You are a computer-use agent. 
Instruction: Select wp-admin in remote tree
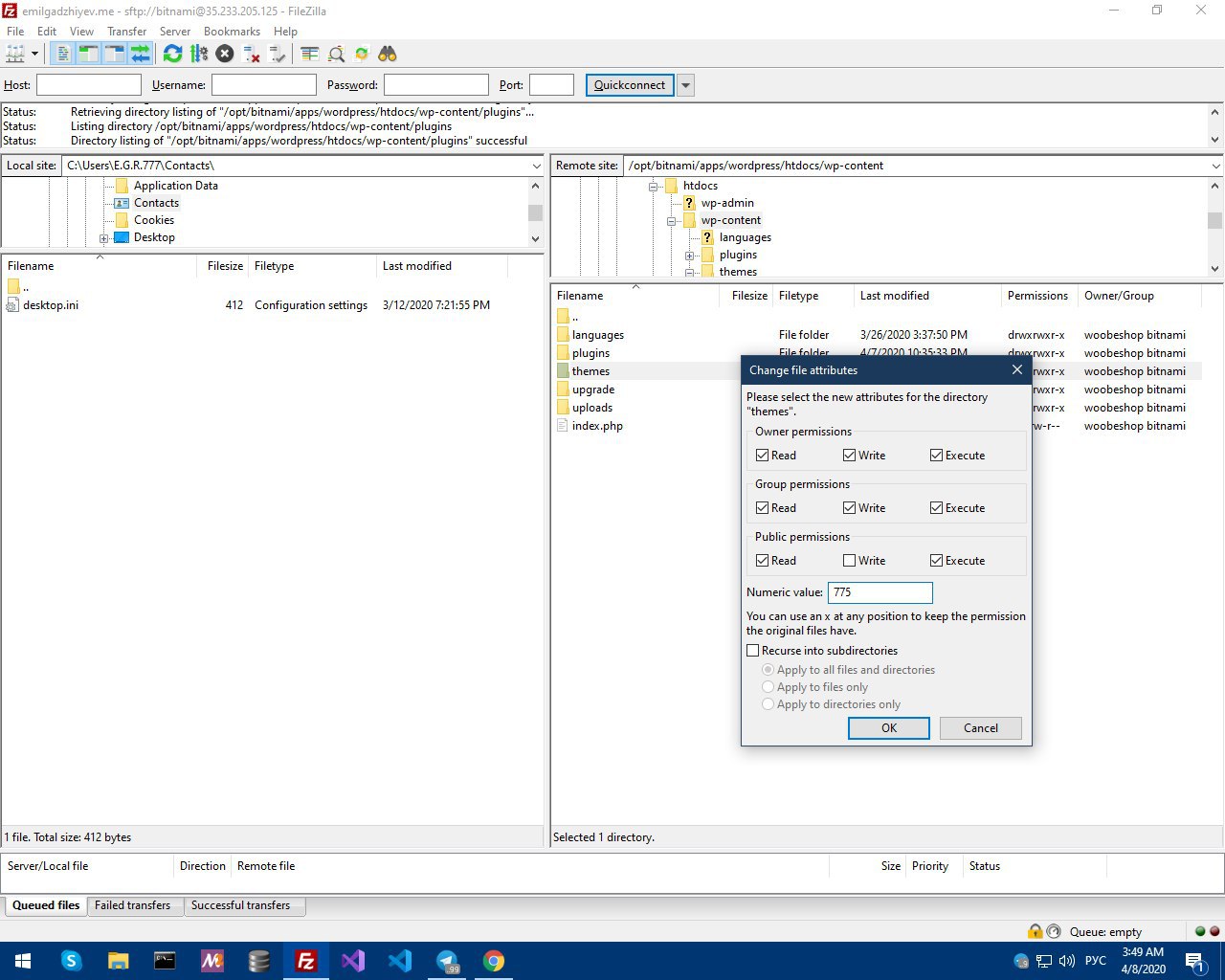pos(727,203)
